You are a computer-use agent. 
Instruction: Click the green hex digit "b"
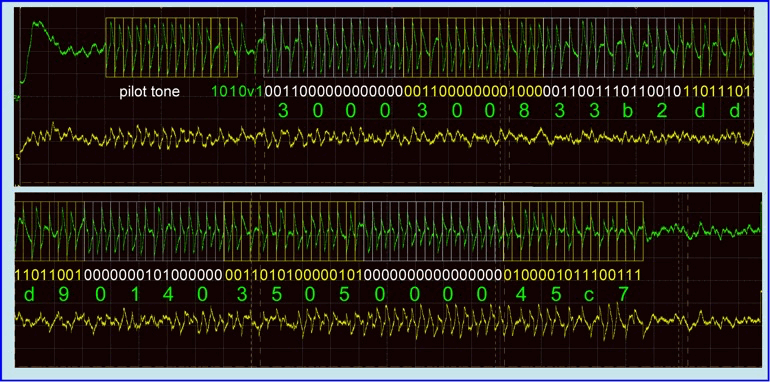(628, 110)
